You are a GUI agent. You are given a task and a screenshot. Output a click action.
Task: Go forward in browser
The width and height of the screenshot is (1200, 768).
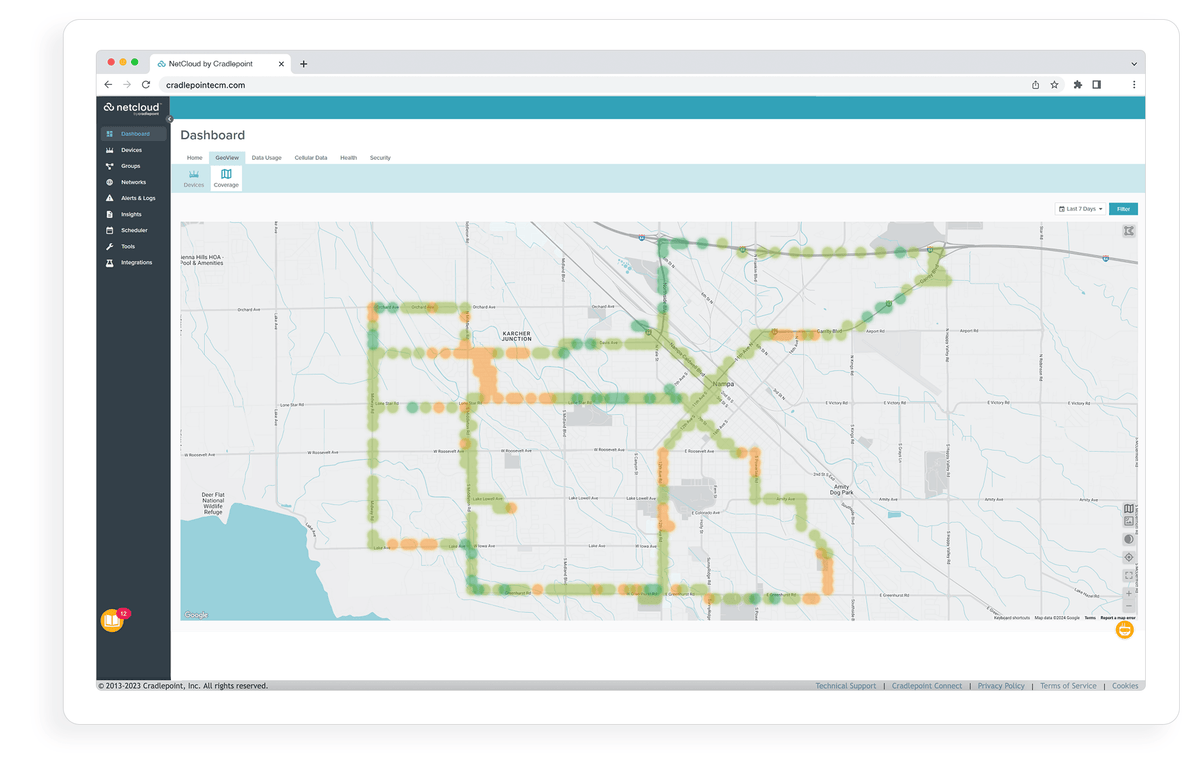point(127,85)
